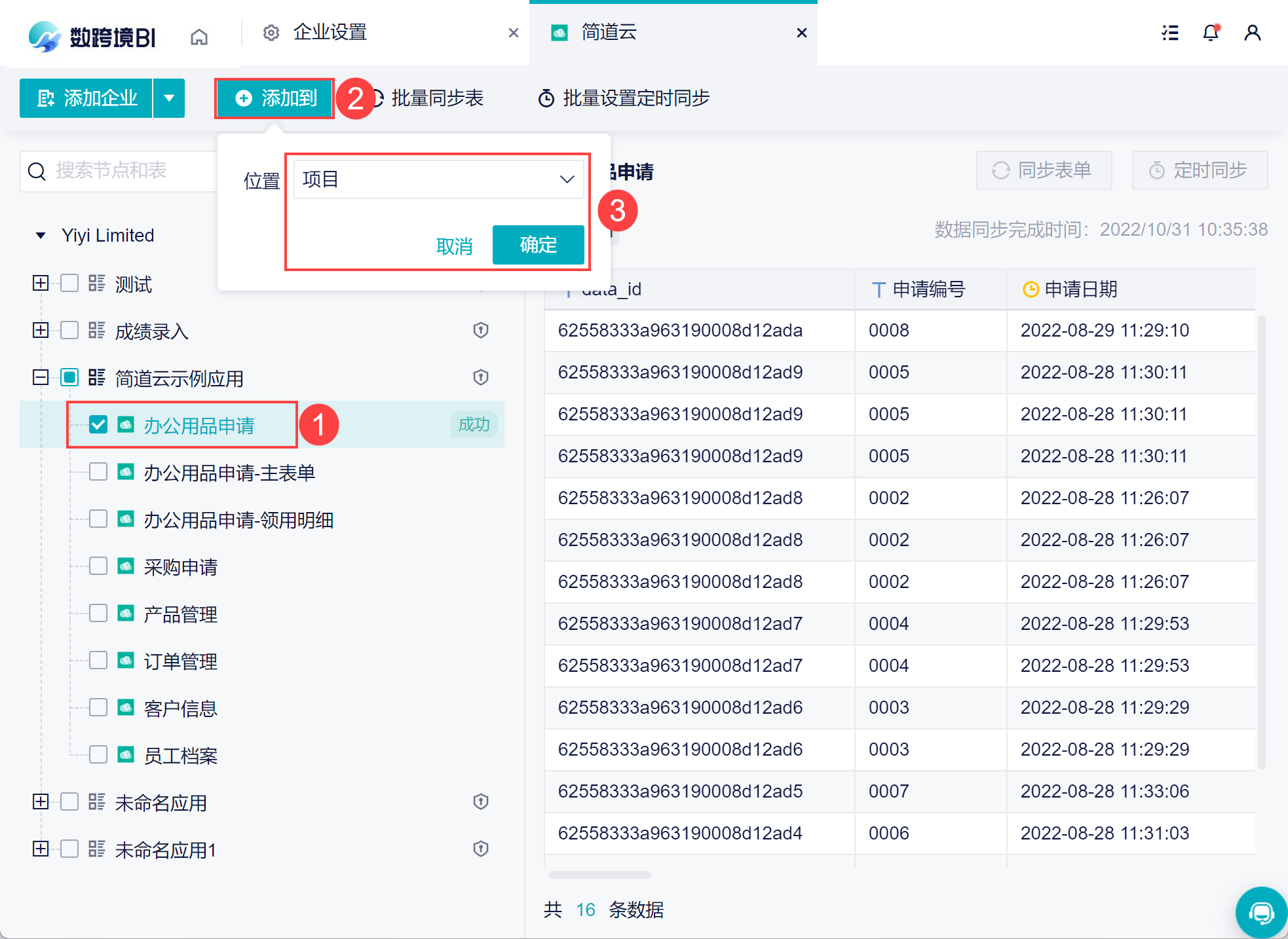1288x939 pixels.
Task: Select the 简道云 tab
Action: (609, 33)
